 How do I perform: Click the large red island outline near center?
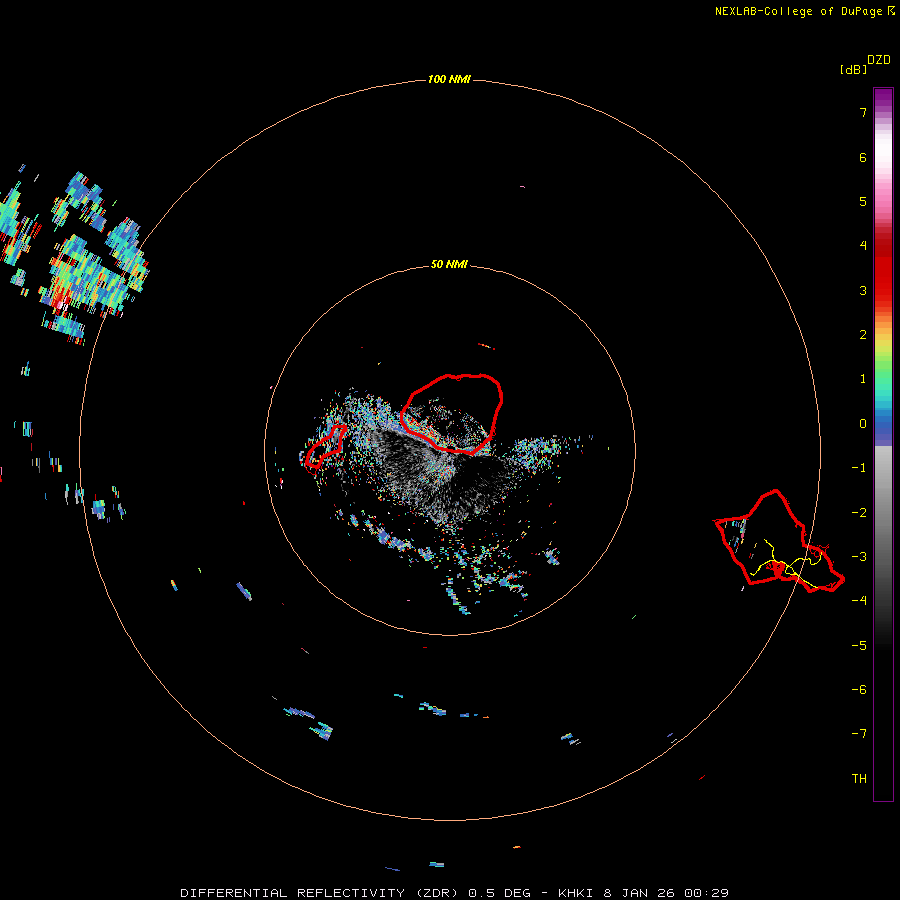pos(452,413)
